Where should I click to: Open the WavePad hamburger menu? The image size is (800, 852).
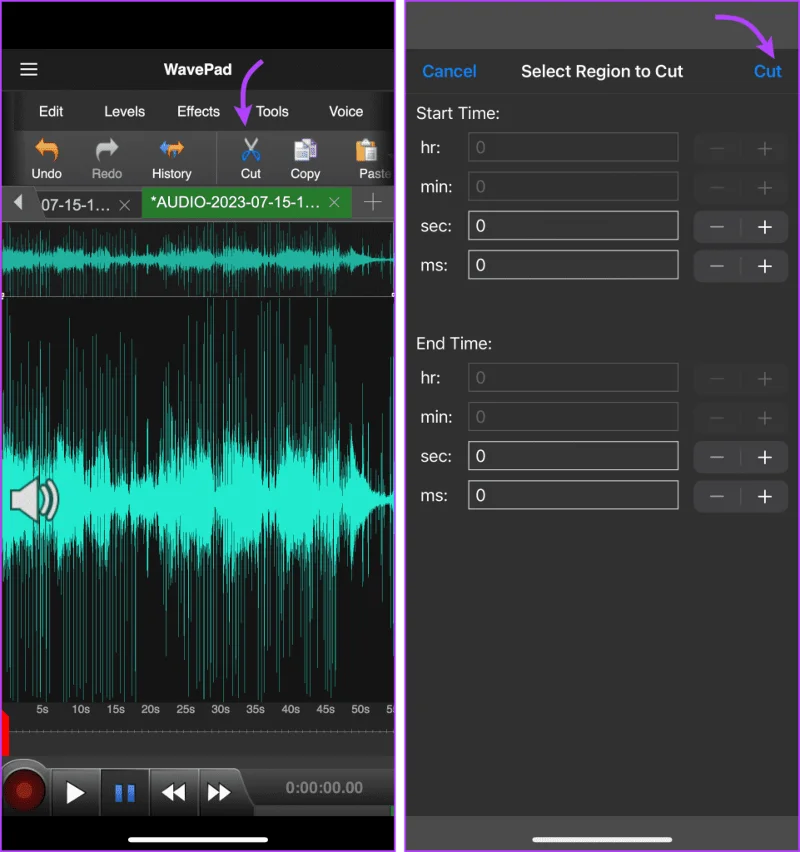click(29, 70)
